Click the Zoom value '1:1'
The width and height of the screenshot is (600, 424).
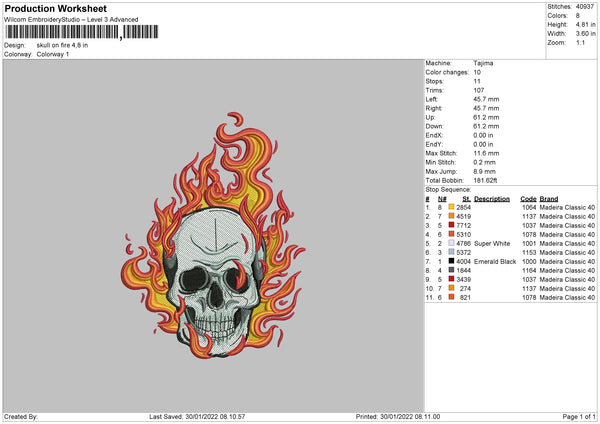[580, 42]
